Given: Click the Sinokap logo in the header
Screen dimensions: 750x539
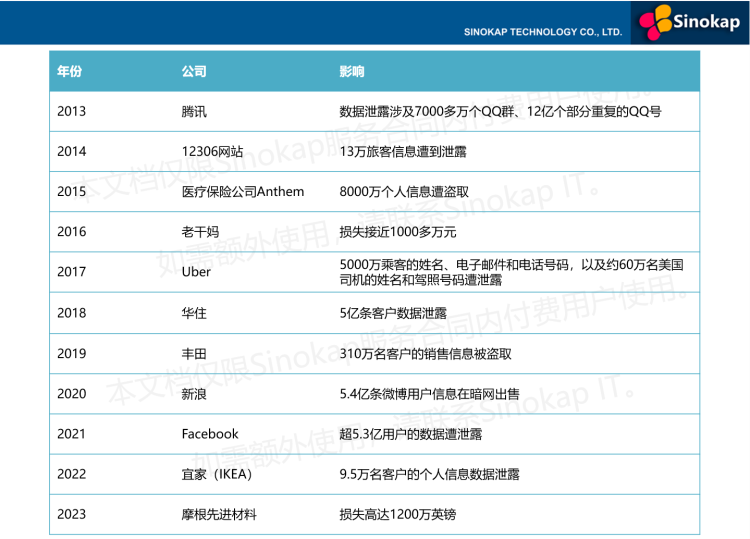Looking at the screenshot, I should coord(688,21).
